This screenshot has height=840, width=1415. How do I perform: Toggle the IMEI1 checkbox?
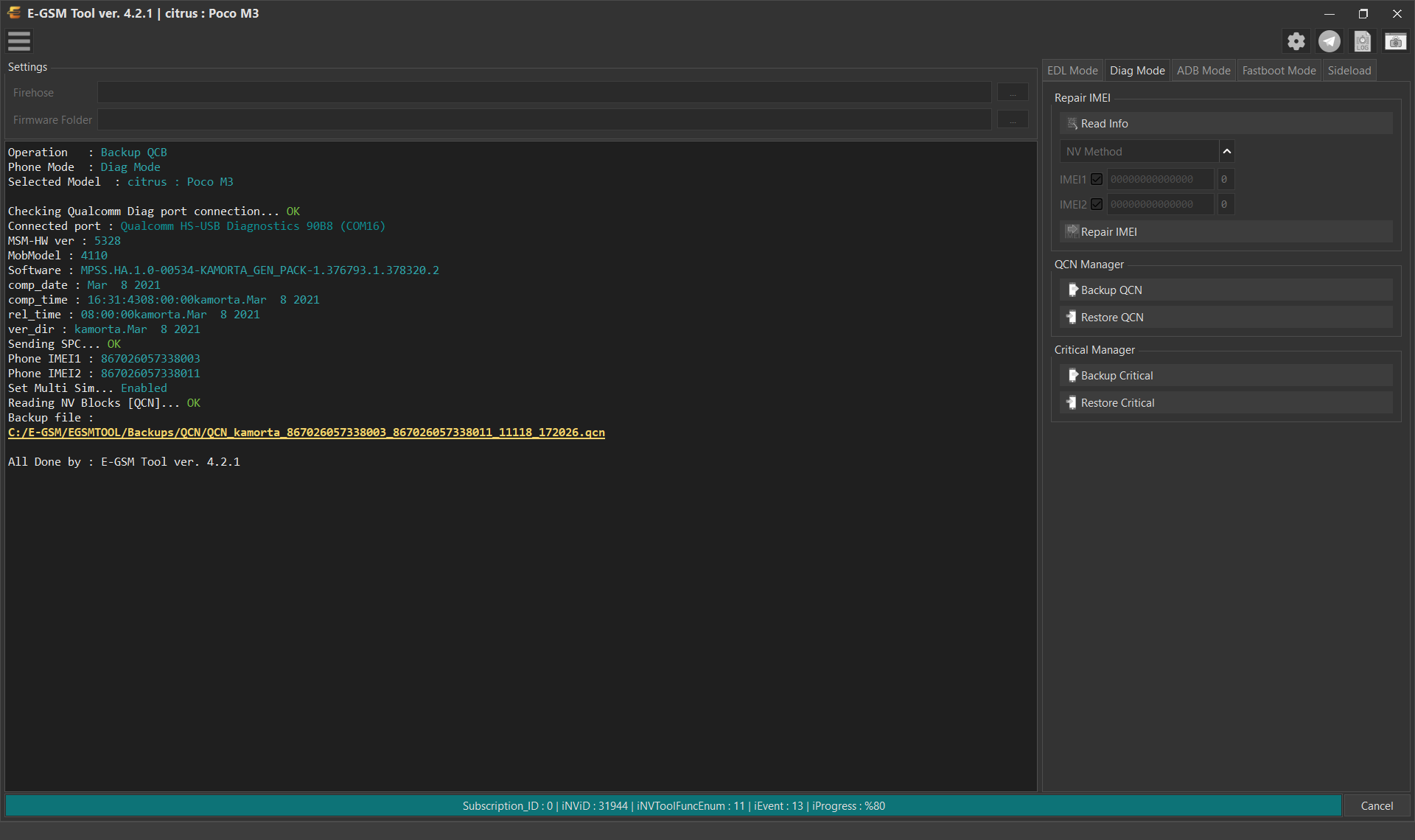[x=1097, y=179]
